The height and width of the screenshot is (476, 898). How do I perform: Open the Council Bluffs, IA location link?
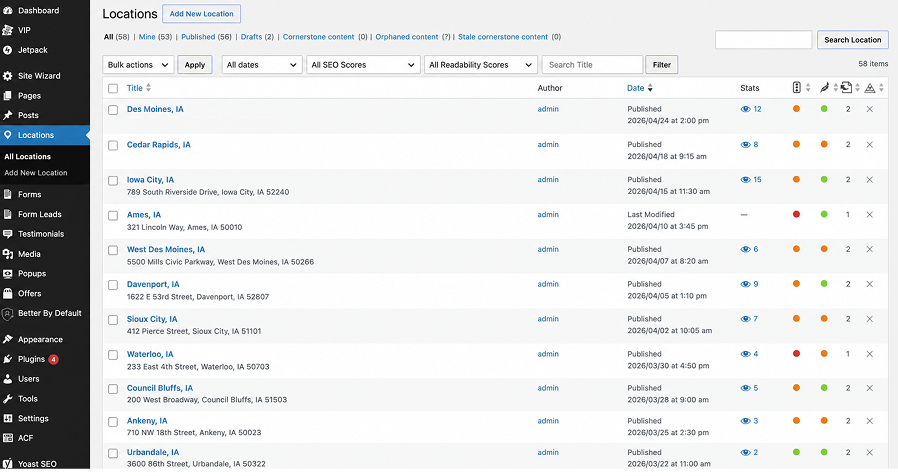tap(160, 388)
